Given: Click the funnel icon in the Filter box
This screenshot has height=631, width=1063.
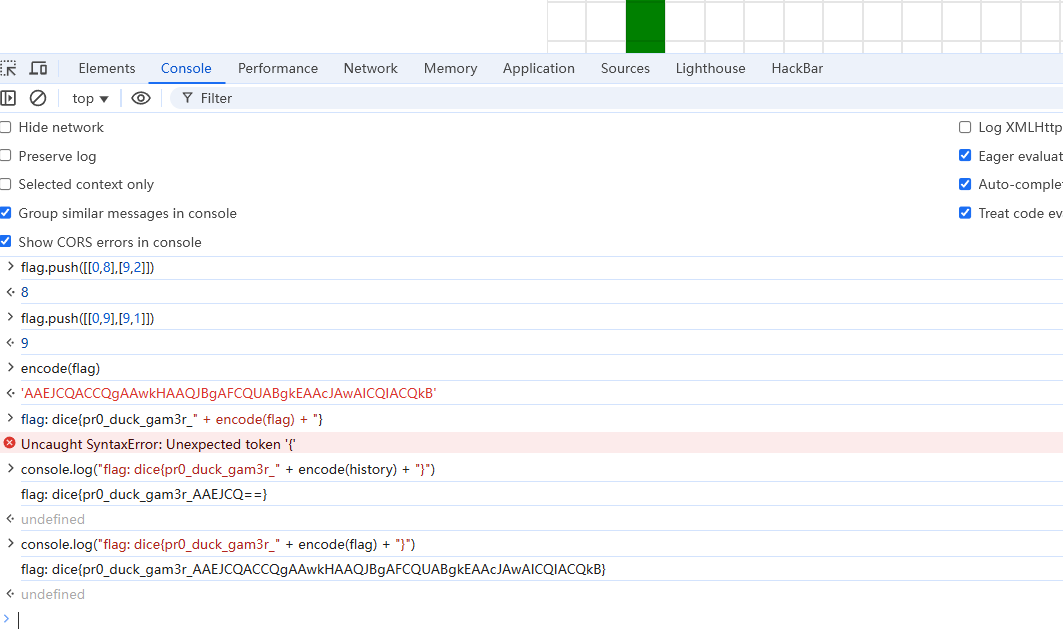Looking at the screenshot, I should [187, 98].
